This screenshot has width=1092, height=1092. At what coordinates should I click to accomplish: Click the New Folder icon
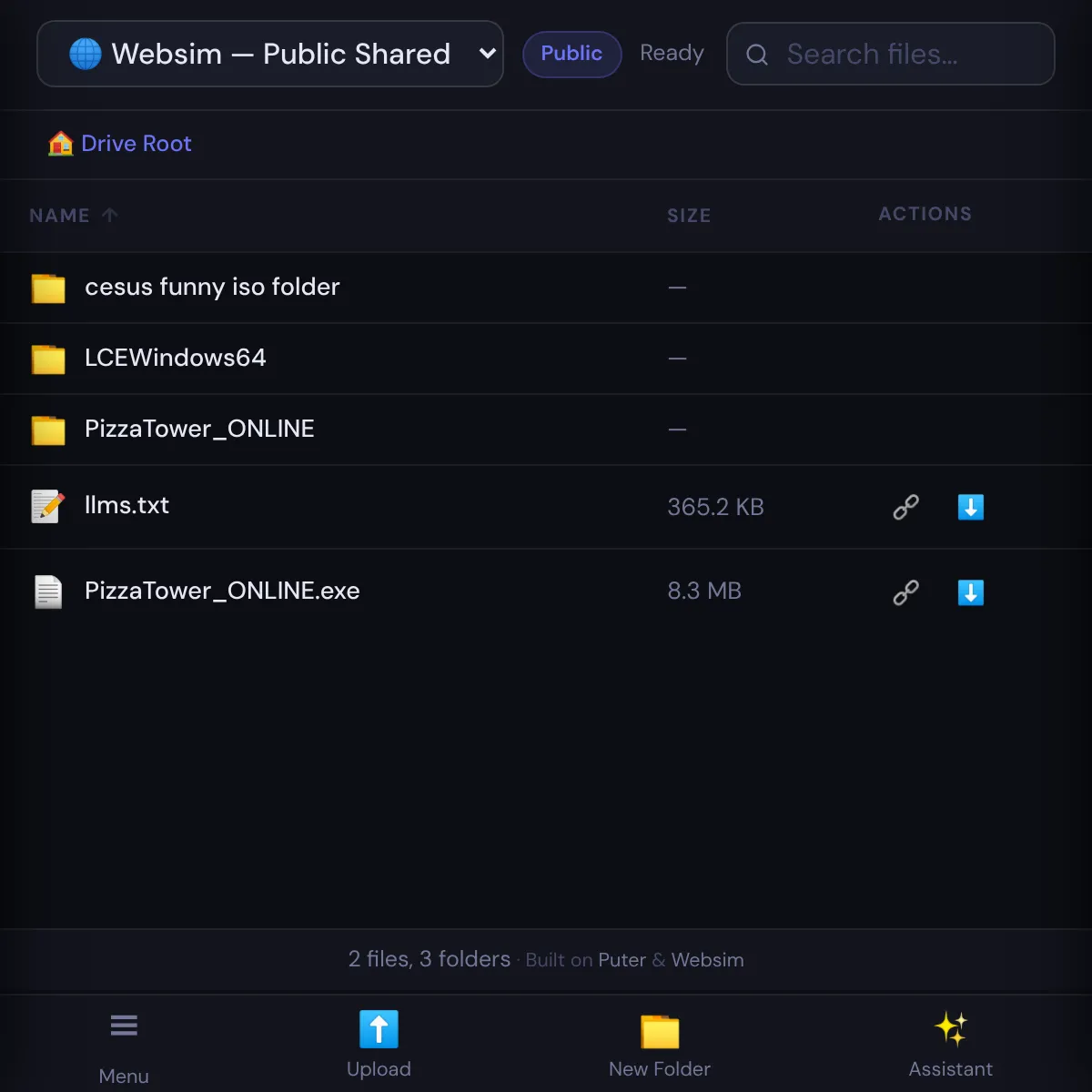pos(660,1031)
